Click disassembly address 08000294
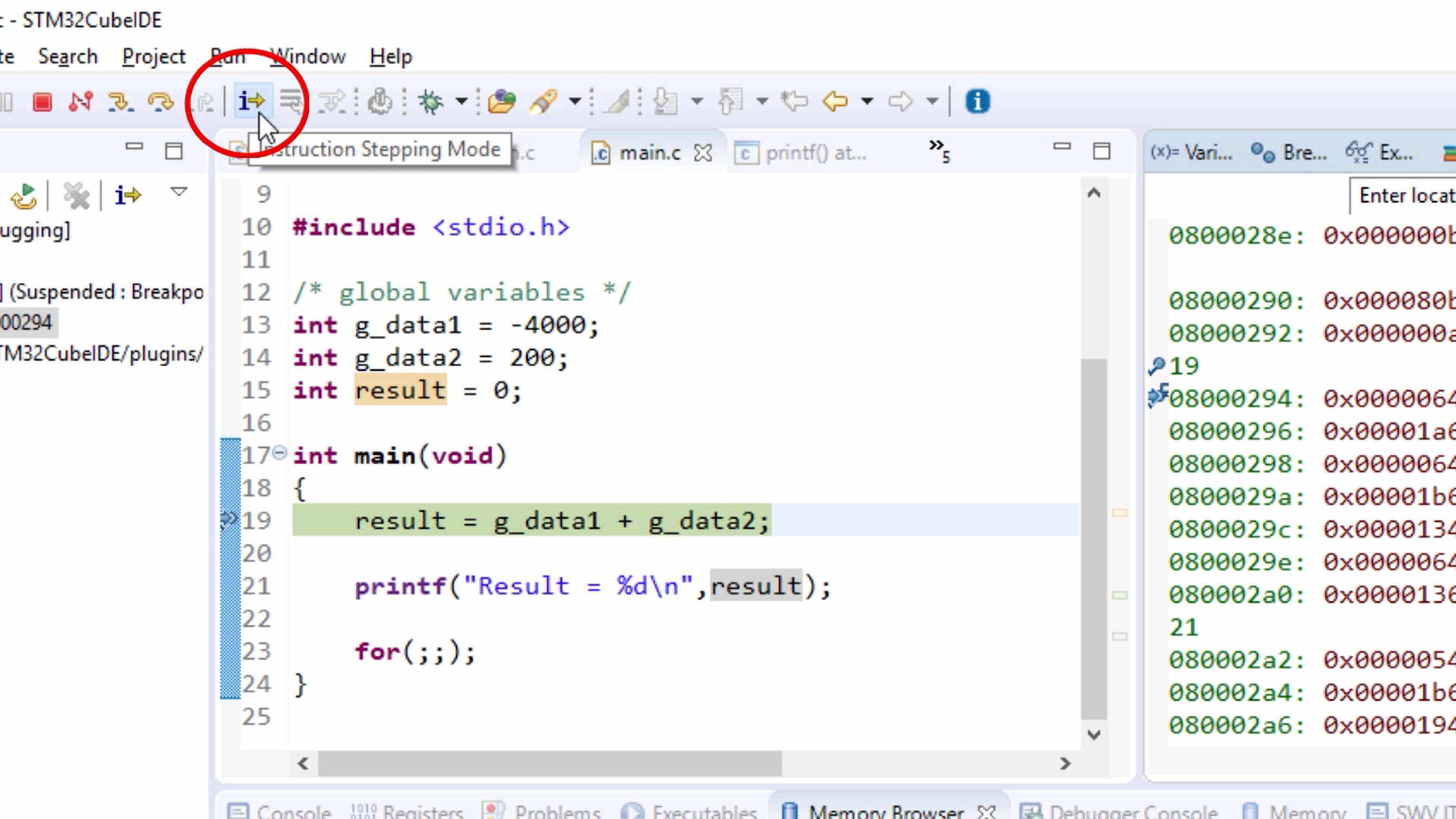The height and width of the screenshot is (819, 1456). [x=1236, y=399]
